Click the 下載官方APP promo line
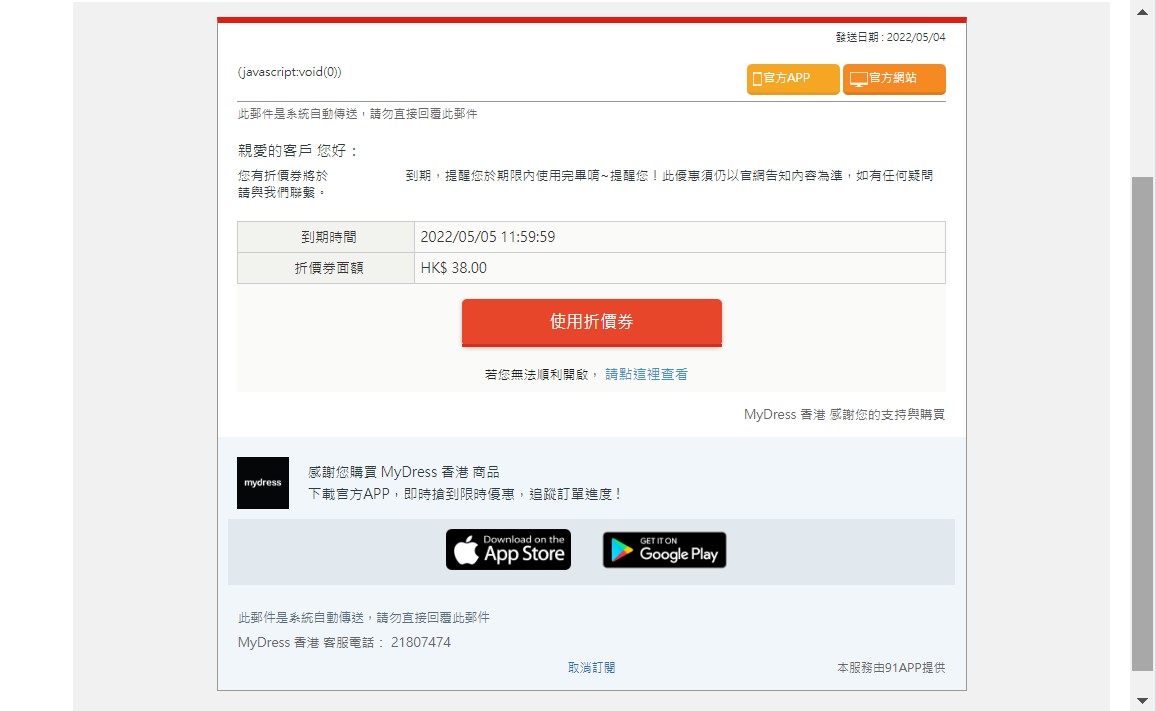This screenshot has width=1156, height=711. (465, 494)
